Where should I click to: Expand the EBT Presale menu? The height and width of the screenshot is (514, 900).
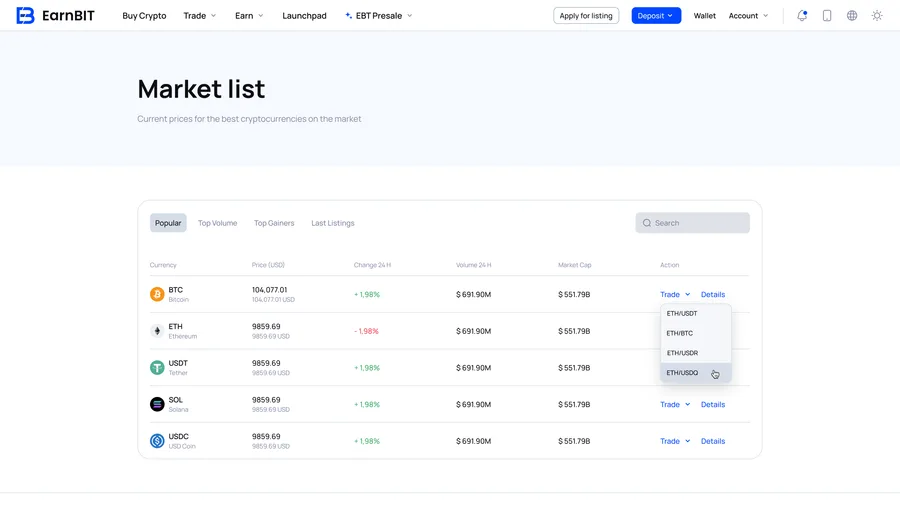tap(378, 15)
